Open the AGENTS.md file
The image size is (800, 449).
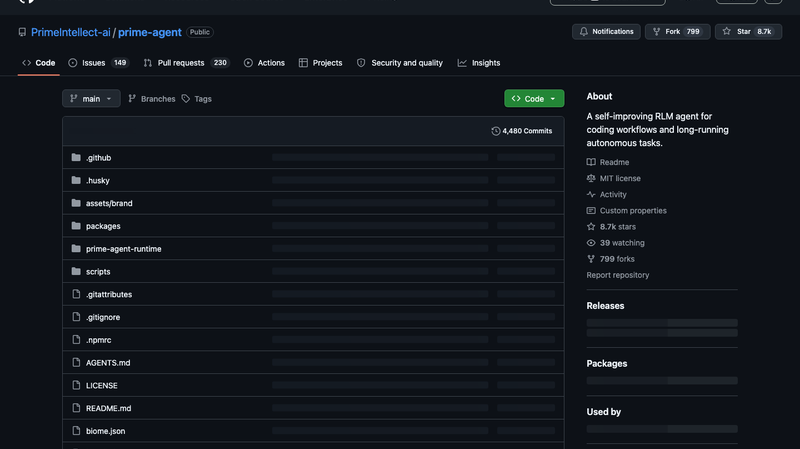tap(108, 363)
